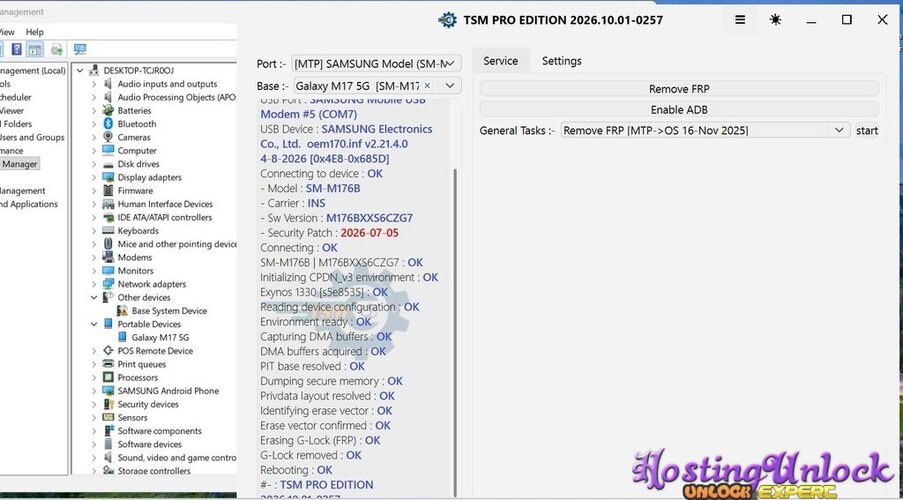Select the Firmware category icon

(x=108, y=191)
